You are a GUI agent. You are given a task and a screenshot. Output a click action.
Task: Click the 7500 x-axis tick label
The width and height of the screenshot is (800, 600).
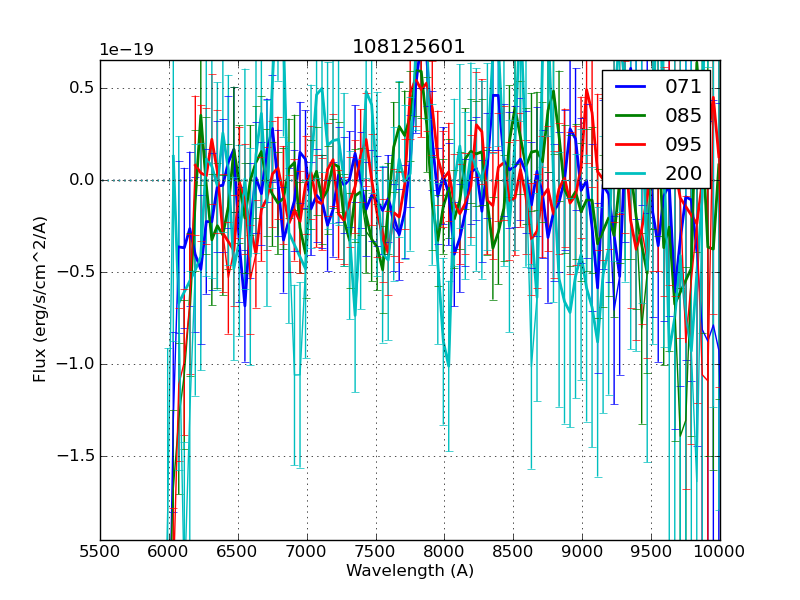375,551
